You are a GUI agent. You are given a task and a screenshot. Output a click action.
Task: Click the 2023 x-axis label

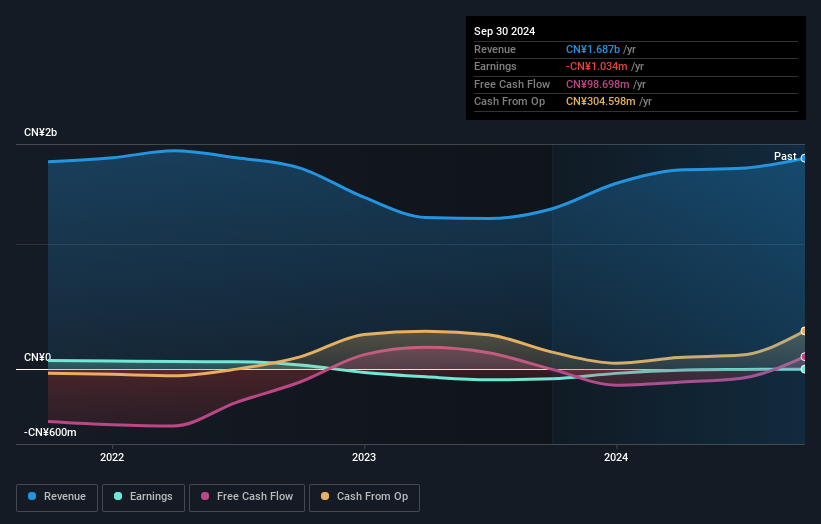(364, 458)
